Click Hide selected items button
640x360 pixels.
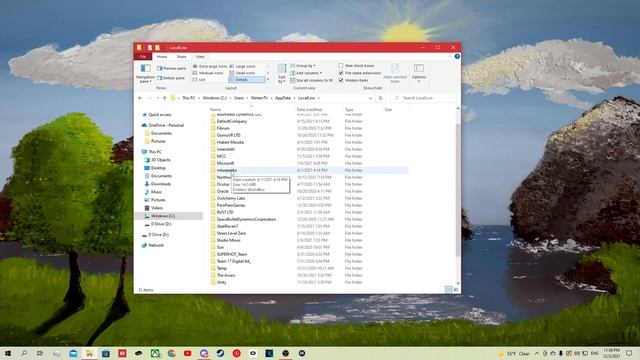395,73
